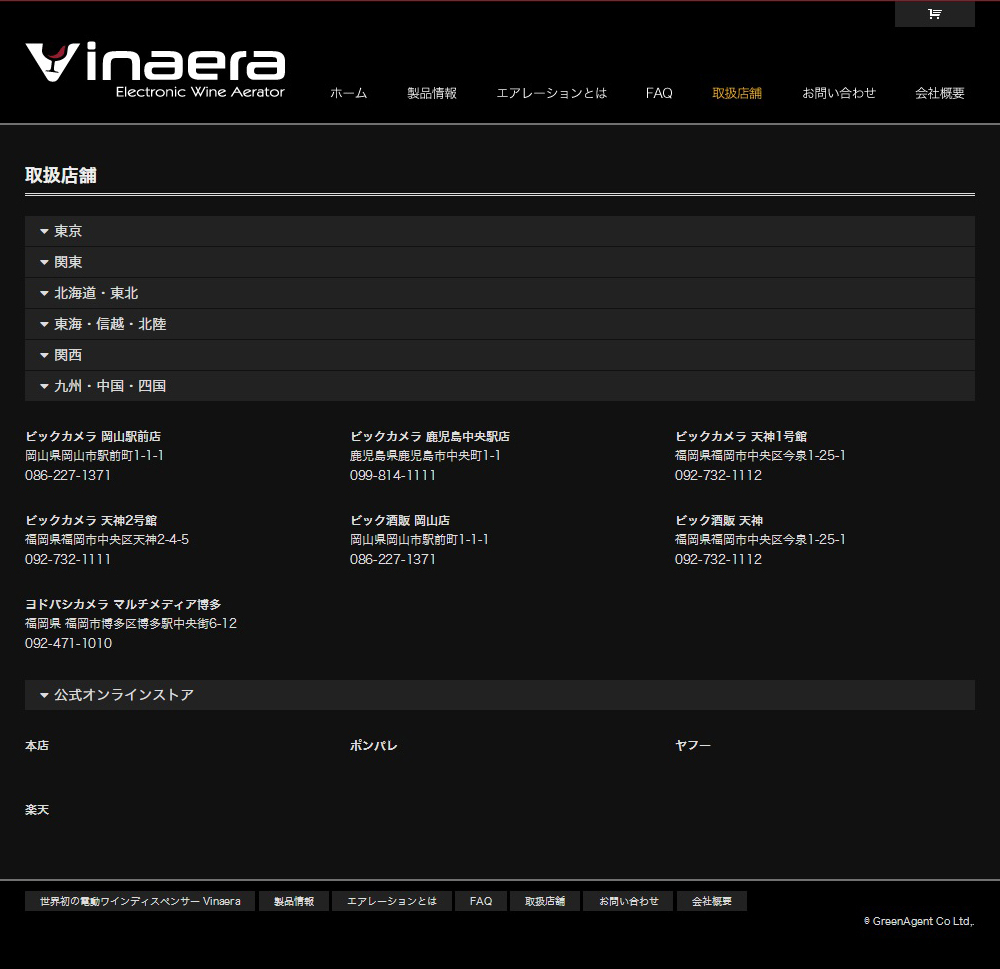Select FAQ in the top navigation
The width and height of the screenshot is (1000, 969).
[659, 93]
